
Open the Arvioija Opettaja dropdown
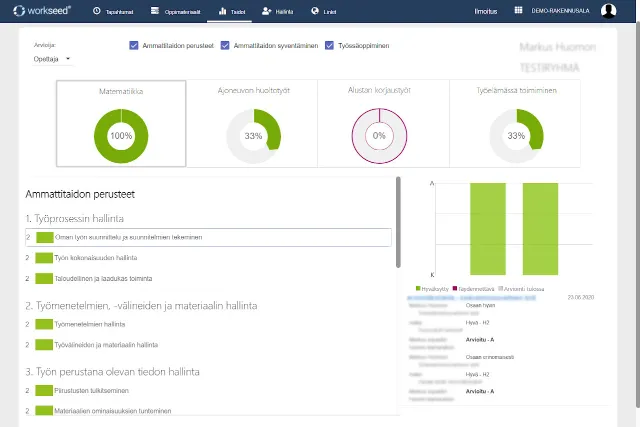54,59
